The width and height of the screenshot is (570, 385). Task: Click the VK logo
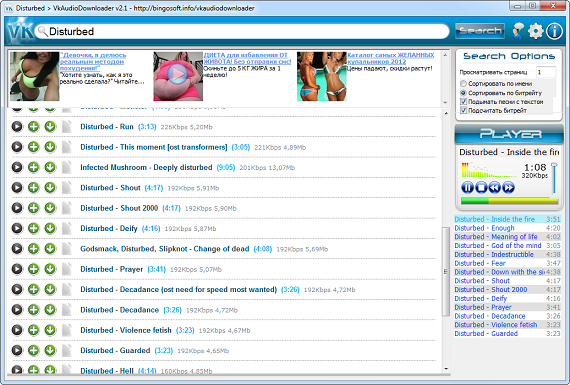pyautogui.click(x=20, y=32)
